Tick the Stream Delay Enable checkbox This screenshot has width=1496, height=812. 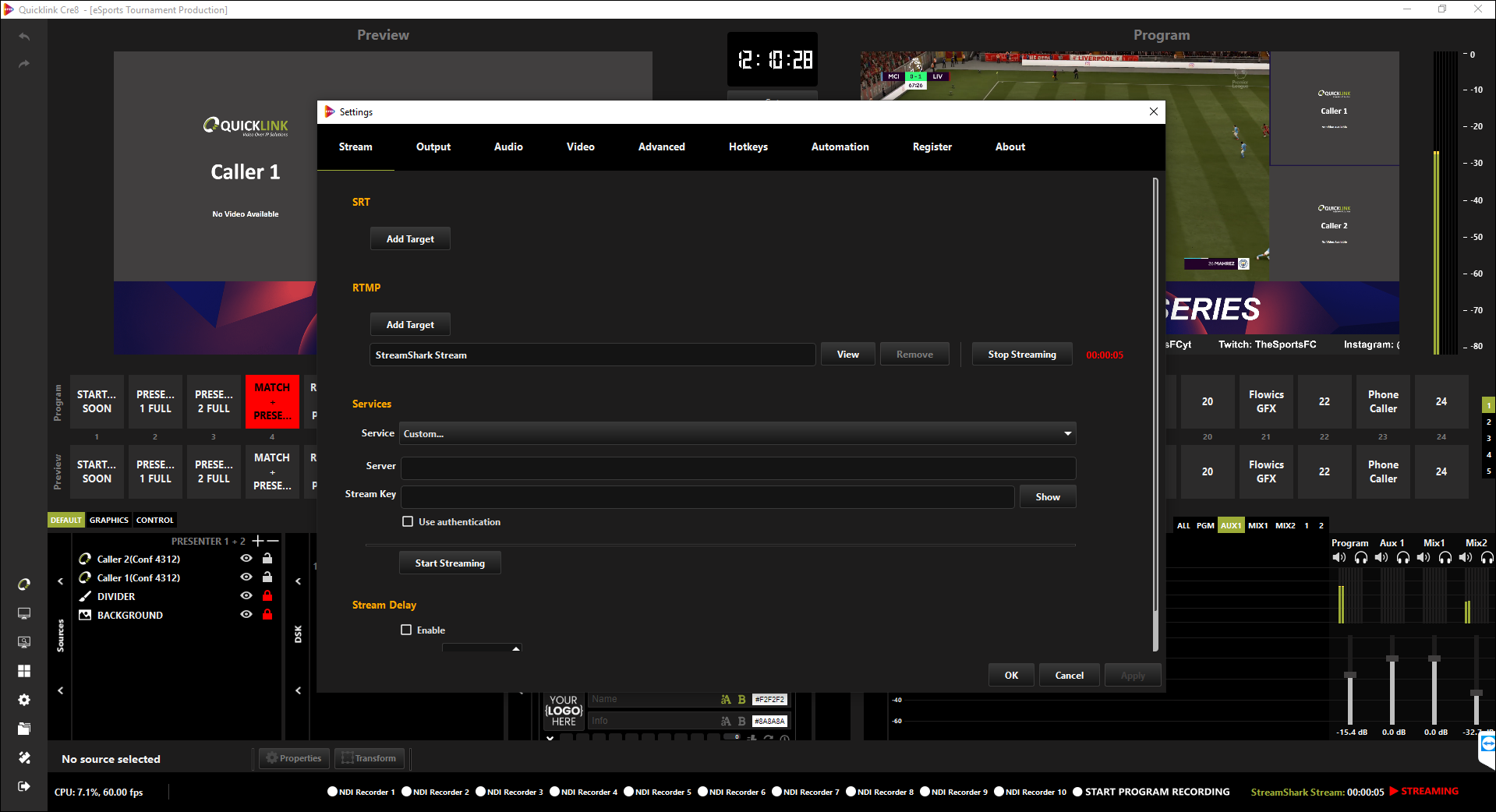click(x=406, y=630)
